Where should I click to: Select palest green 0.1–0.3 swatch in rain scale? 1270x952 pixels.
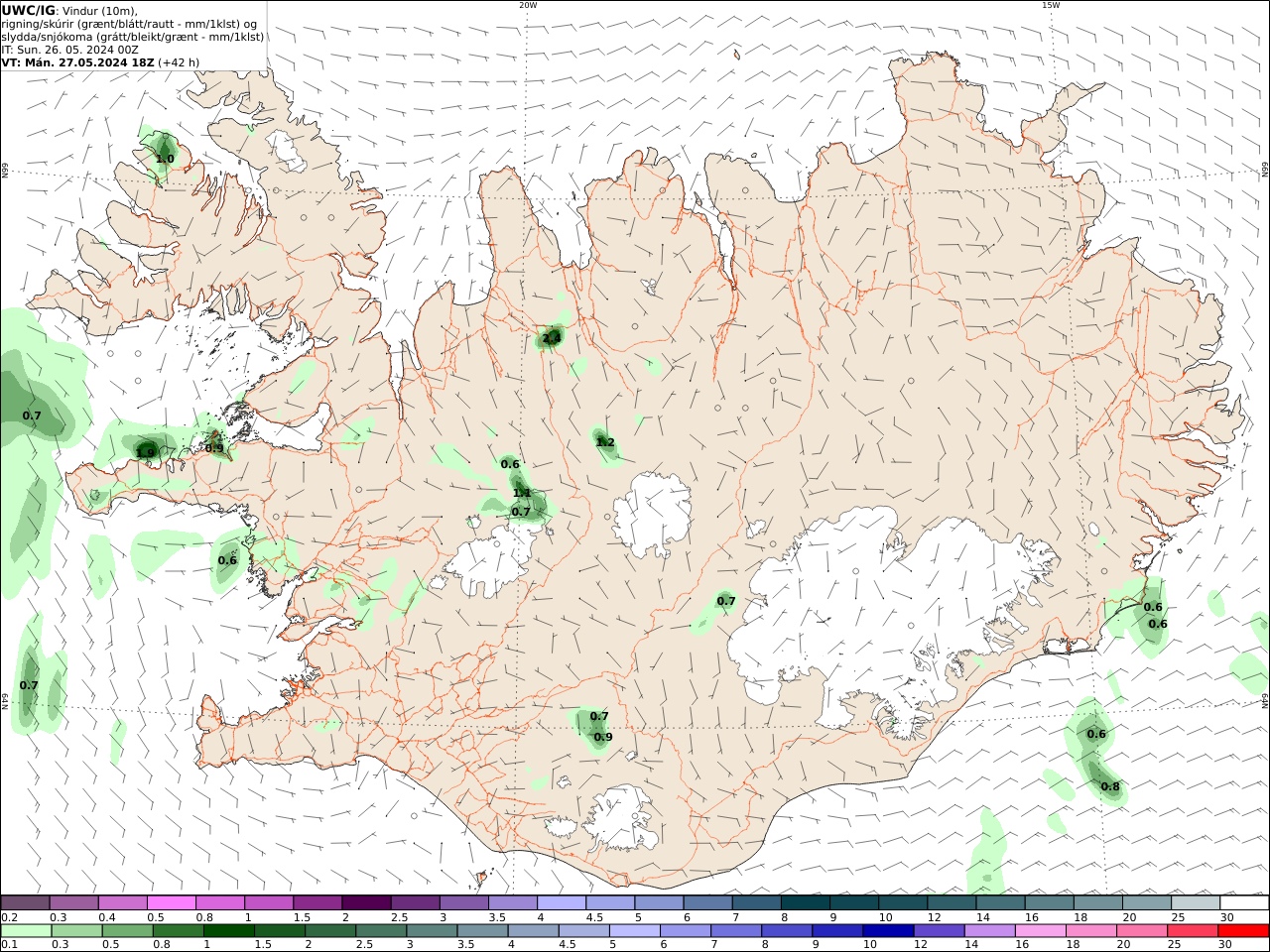pos(26,930)
